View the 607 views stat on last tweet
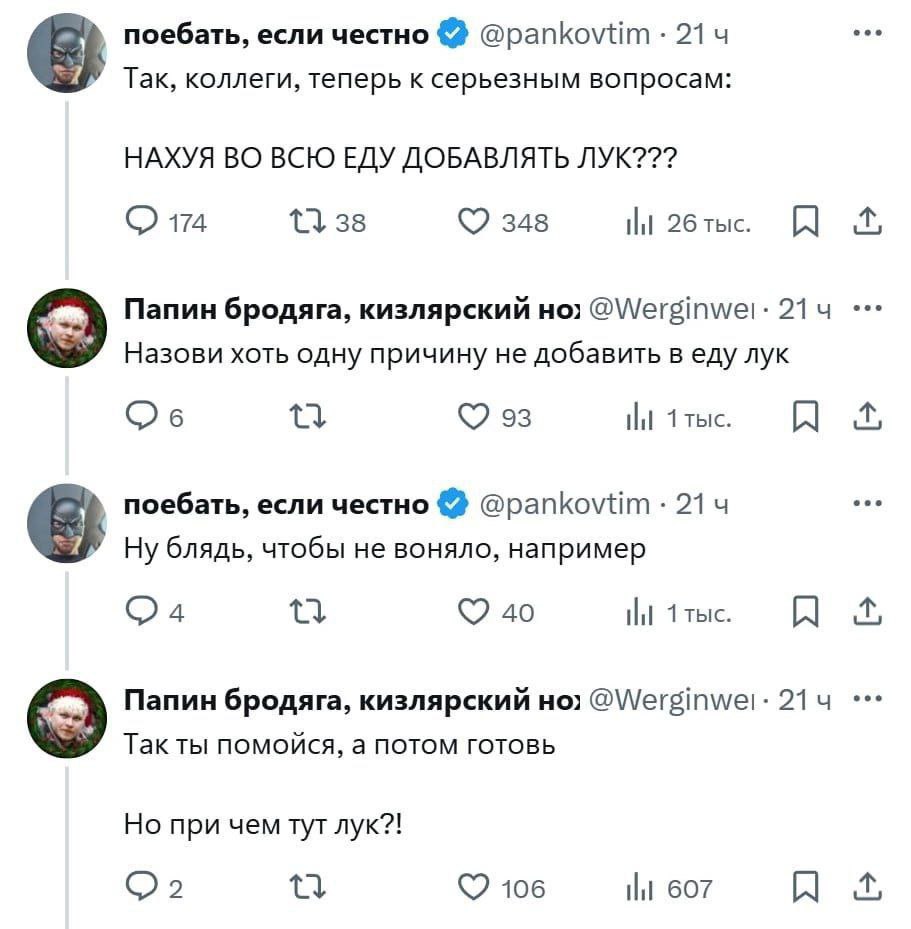Image resolution: width=911 pixels, height=929 pixels. 669,889
